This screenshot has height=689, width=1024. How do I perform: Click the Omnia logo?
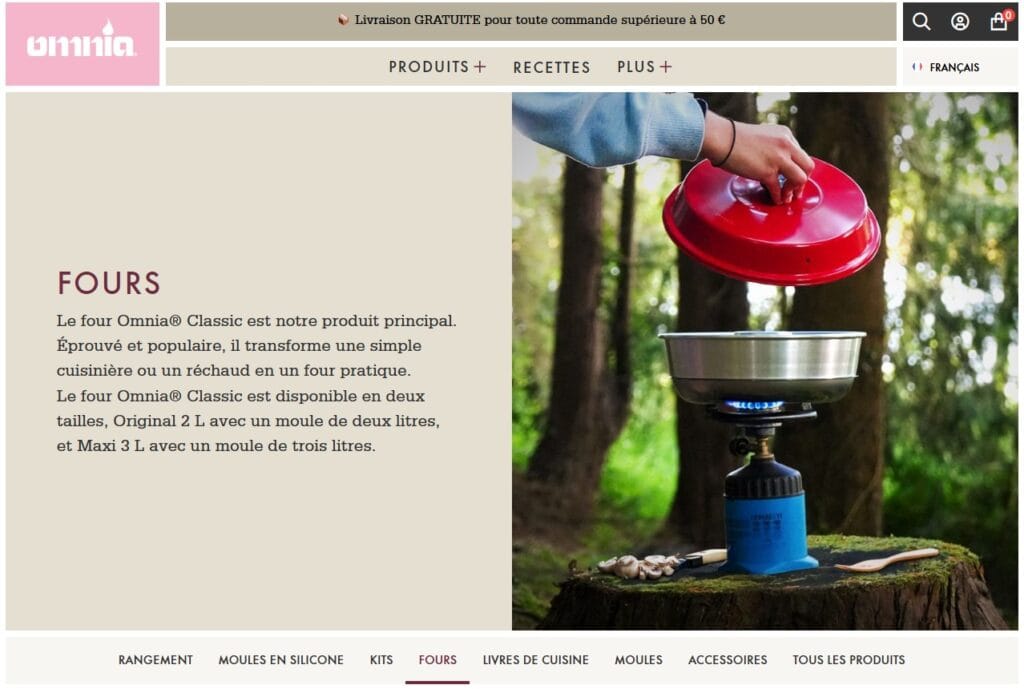(x=82, y=44)
